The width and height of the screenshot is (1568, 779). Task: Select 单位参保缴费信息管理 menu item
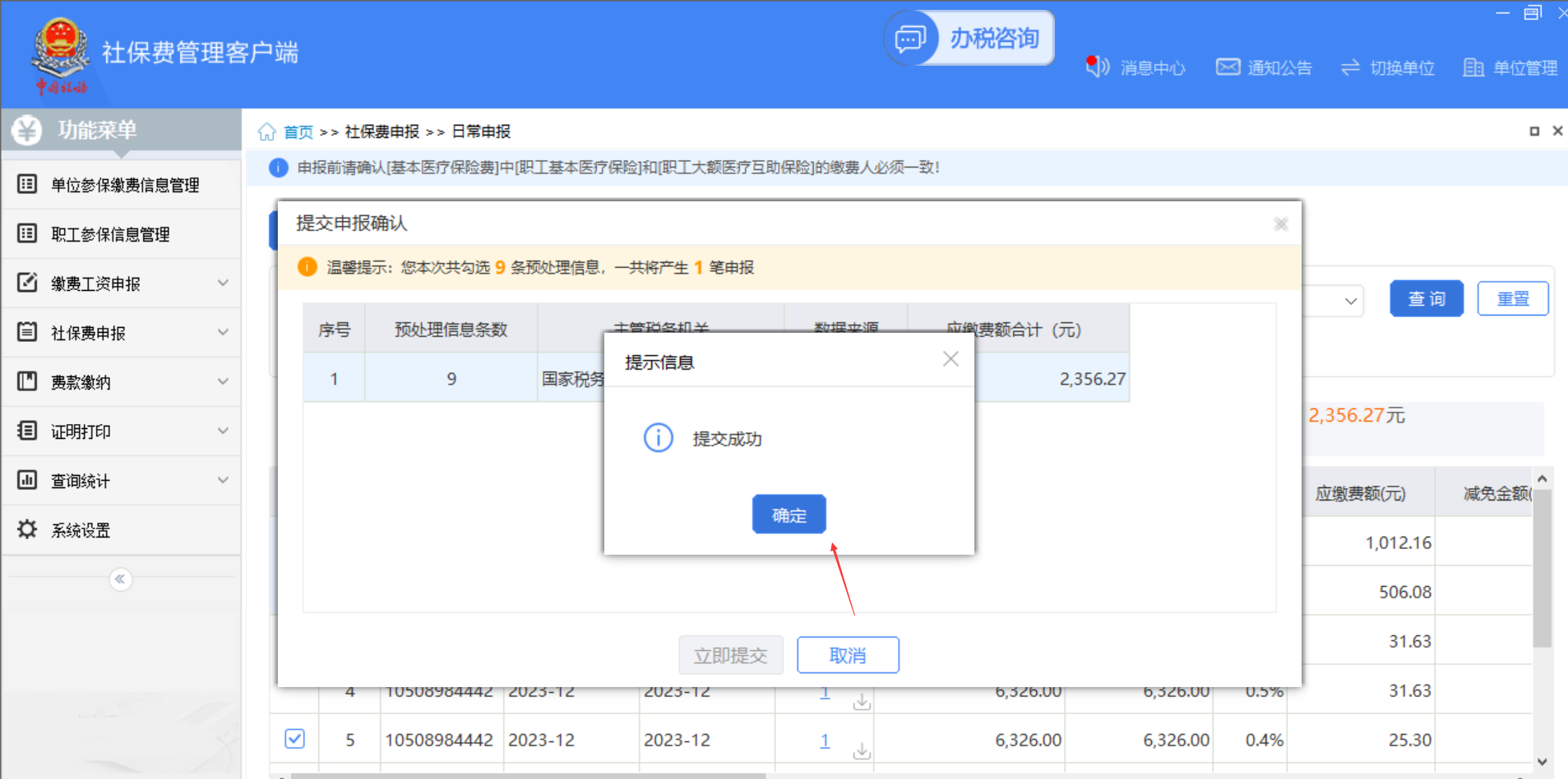pos(125,185)
